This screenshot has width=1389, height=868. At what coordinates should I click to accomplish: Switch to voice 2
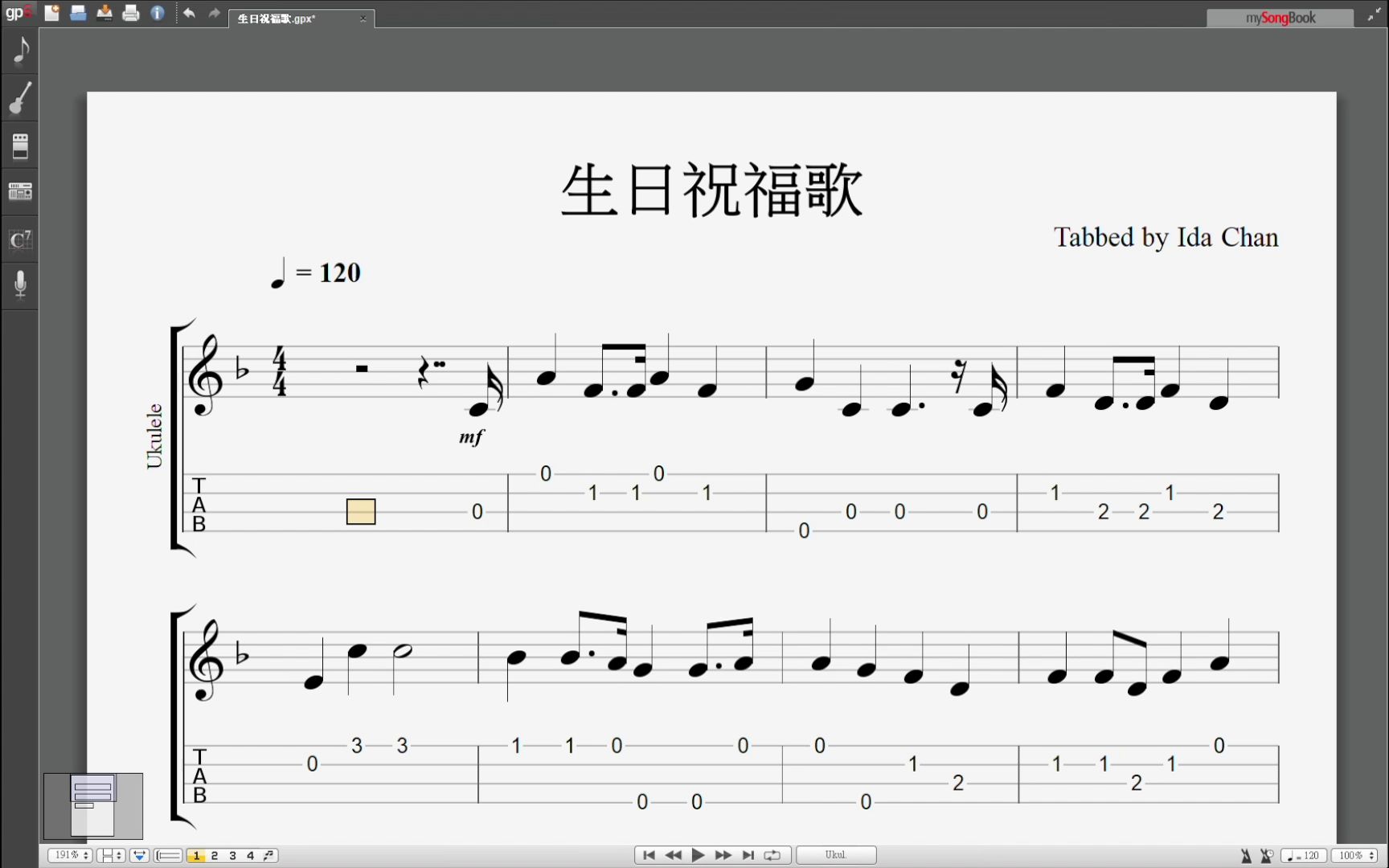click(215, 856)
